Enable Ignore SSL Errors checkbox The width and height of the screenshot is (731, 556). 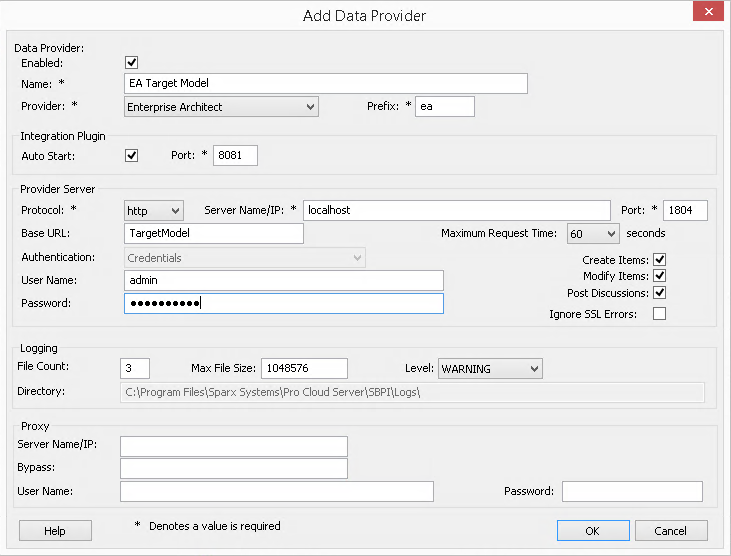pos(659,314)
